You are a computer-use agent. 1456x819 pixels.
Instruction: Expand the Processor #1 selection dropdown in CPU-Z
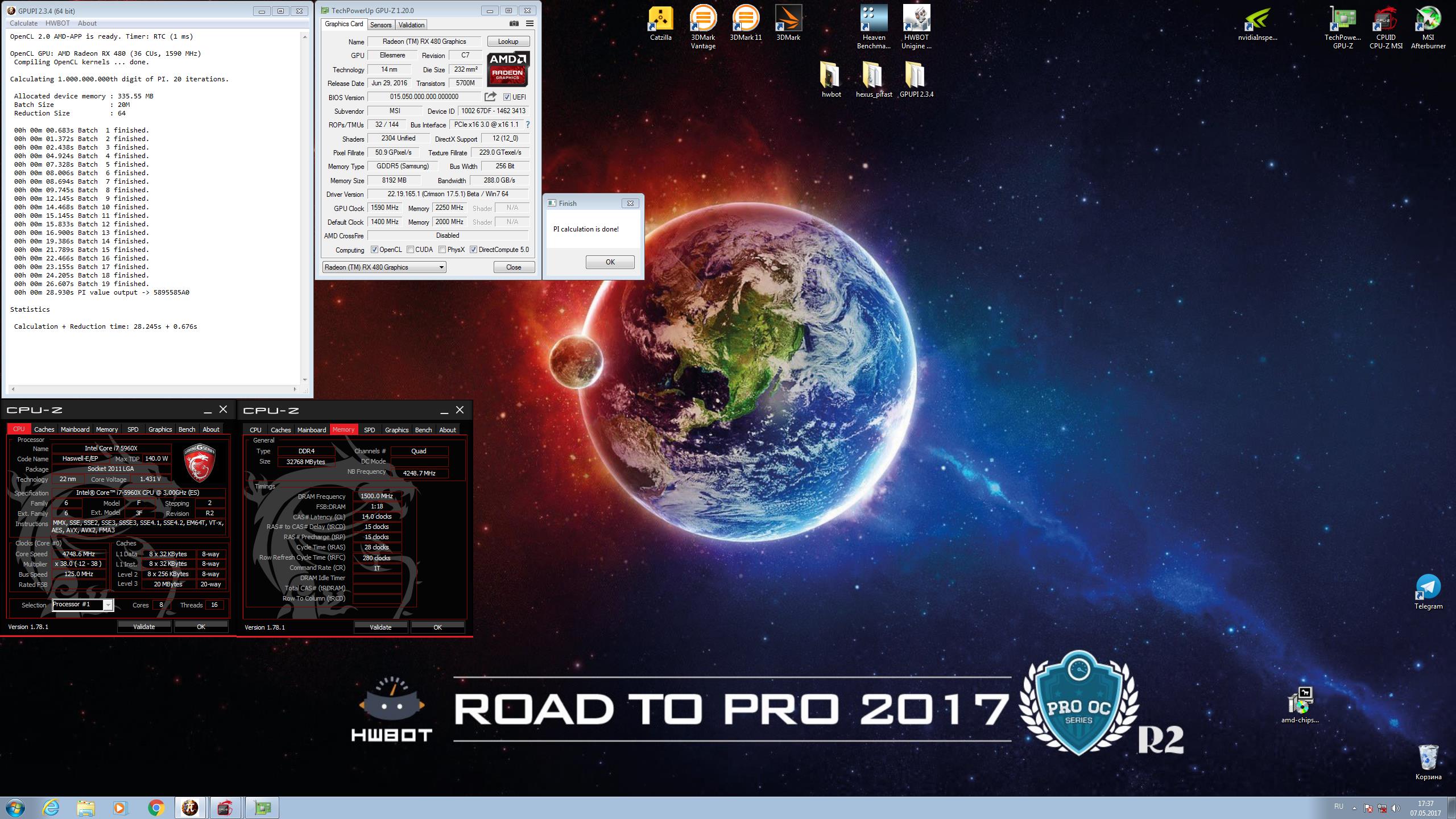(107, 605)
